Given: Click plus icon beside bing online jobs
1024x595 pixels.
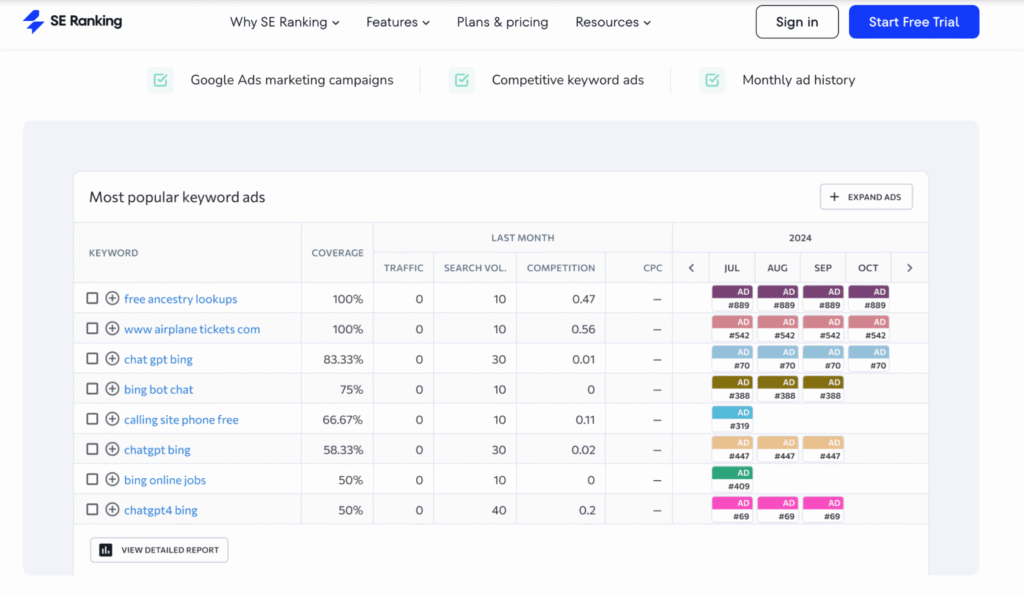Looking at the screenshot, I should (112, 479).
